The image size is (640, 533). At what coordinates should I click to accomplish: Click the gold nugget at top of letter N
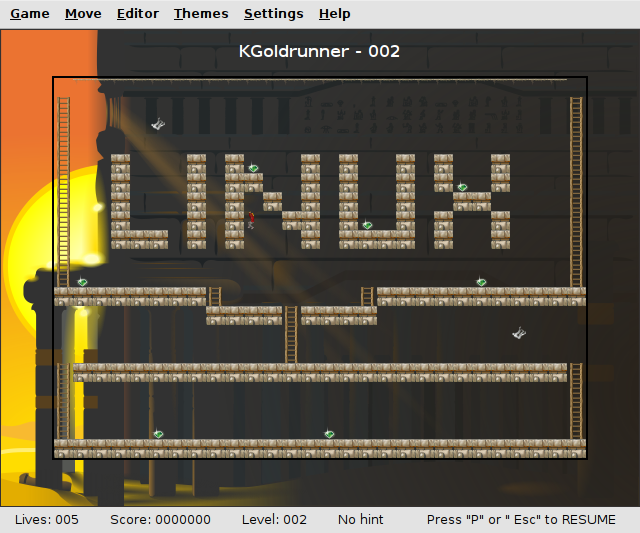click(253, 168)
